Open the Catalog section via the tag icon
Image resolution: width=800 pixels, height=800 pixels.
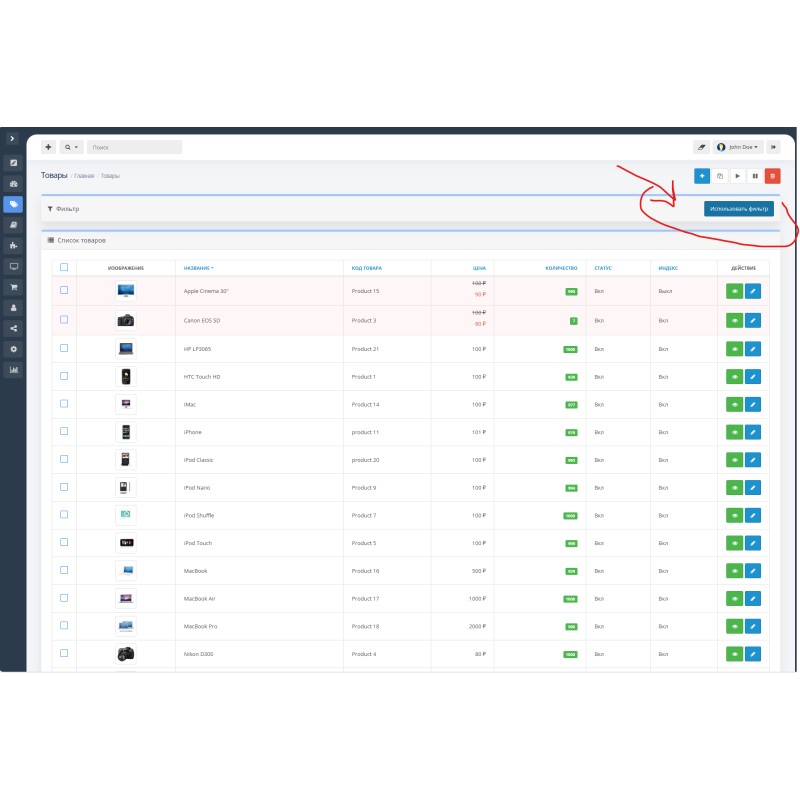pos(13,204)
